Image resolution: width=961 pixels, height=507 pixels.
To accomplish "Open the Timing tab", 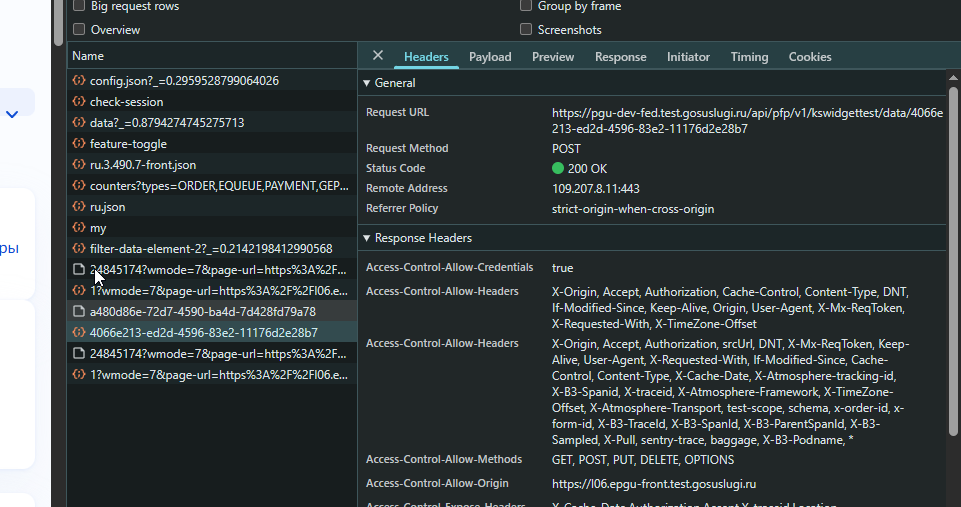I will click(749, 56).
